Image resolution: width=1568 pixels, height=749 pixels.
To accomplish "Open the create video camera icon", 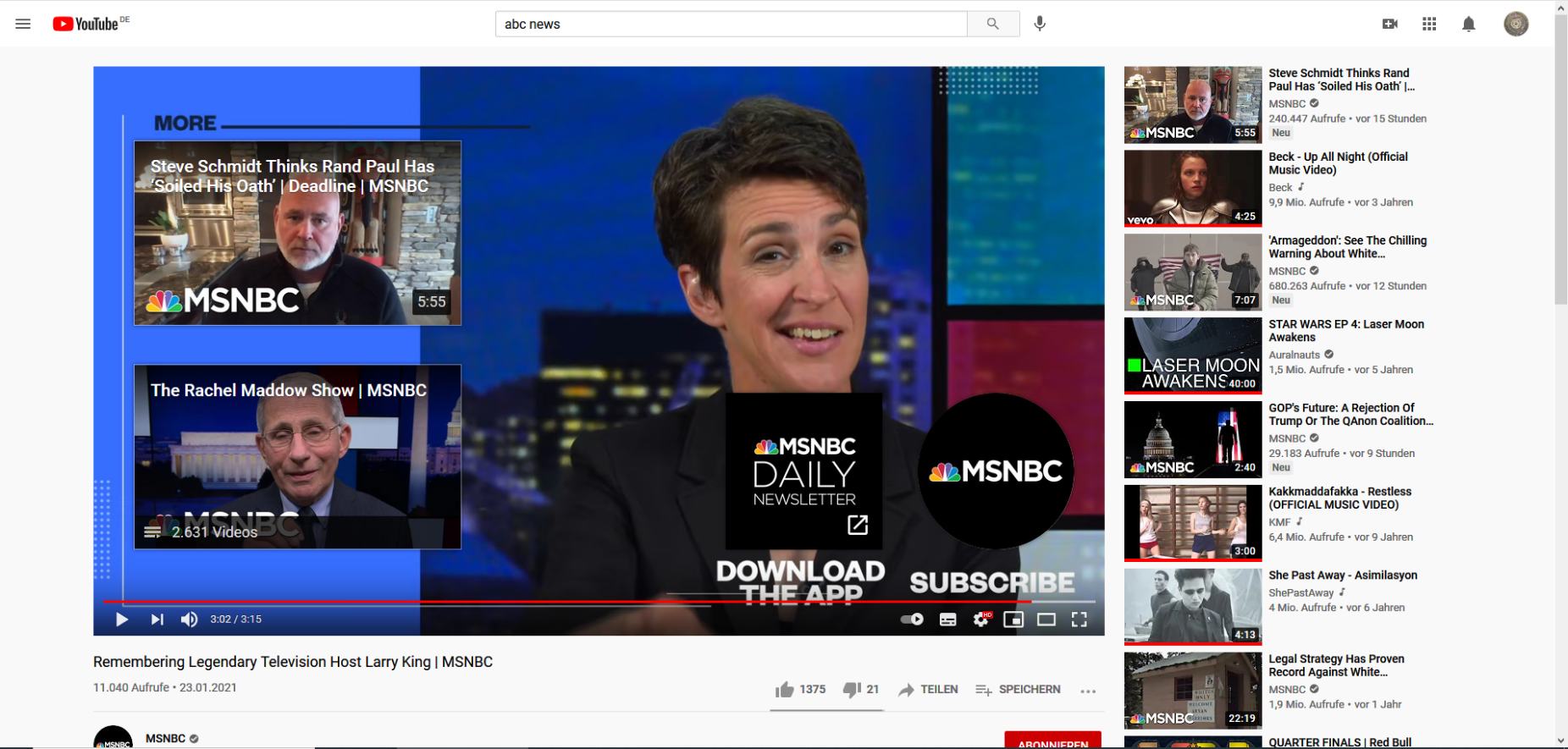I will [1389, 24].
